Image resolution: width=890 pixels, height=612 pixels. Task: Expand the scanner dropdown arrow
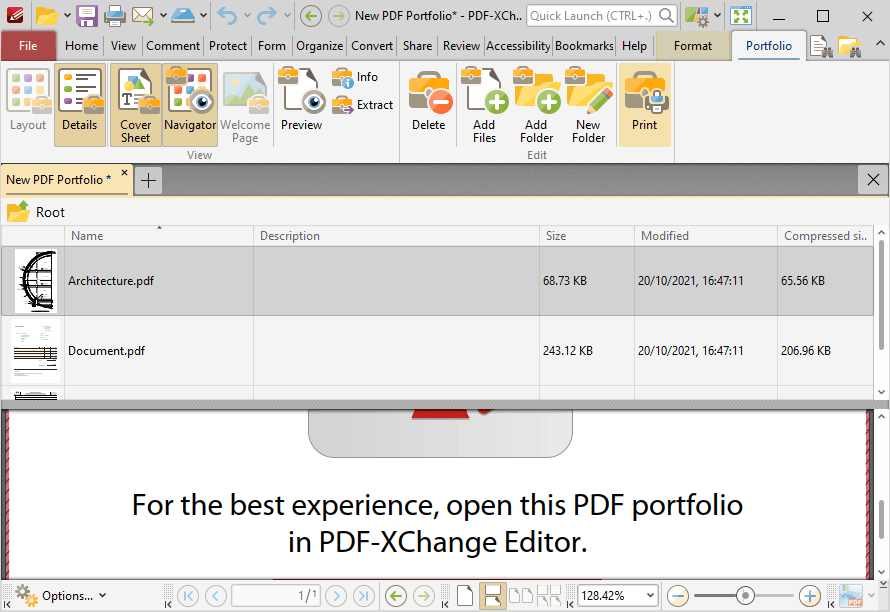pyautogui.click(x=203, y=16)
